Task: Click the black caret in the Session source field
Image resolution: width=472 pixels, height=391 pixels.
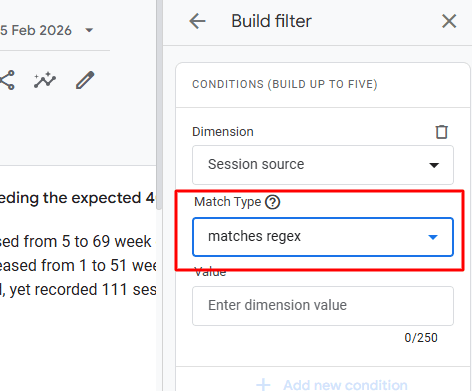Action: pos(434,165)
